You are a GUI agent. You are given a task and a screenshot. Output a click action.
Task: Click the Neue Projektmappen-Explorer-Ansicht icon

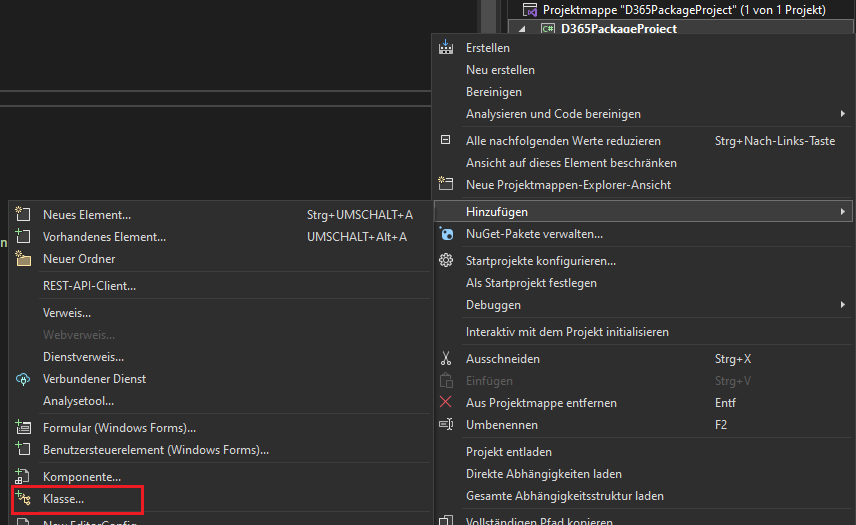coord(445,184)
